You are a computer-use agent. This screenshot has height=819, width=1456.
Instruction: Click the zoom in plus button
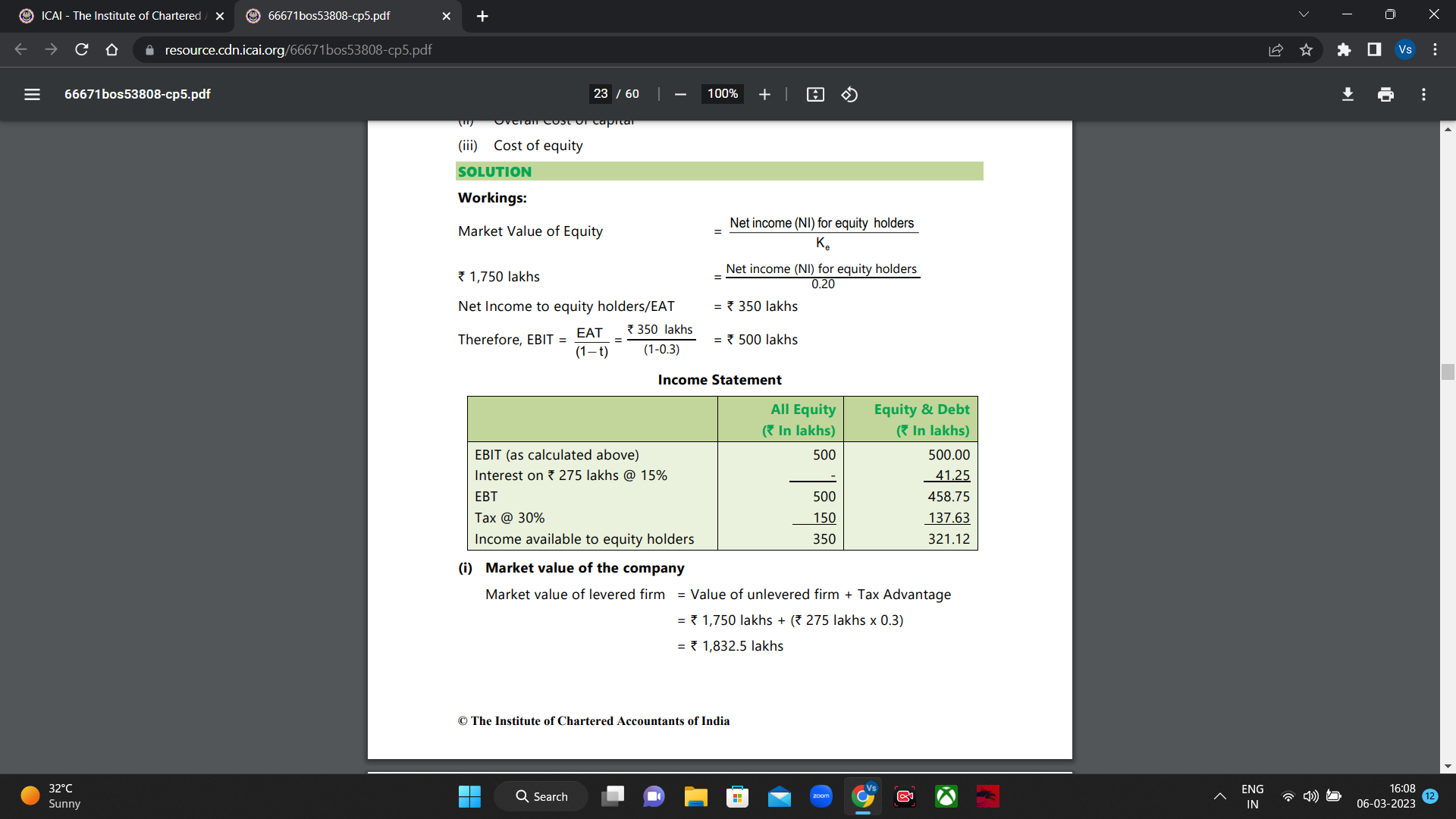point(764,94)
